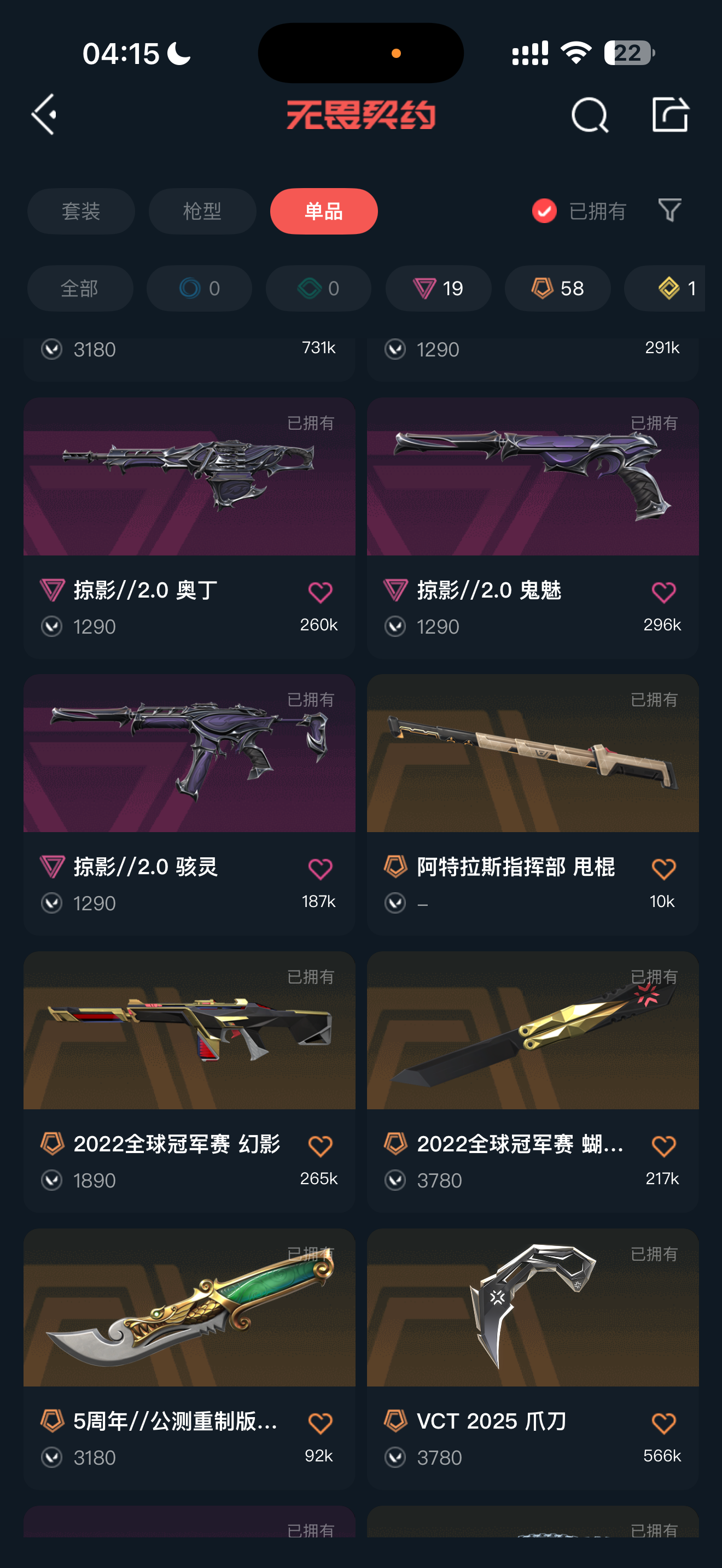Select the green tier filter chip with 0
This screenshot has height=1568, width=722.
pyautogui.click(x=318, y=288)
